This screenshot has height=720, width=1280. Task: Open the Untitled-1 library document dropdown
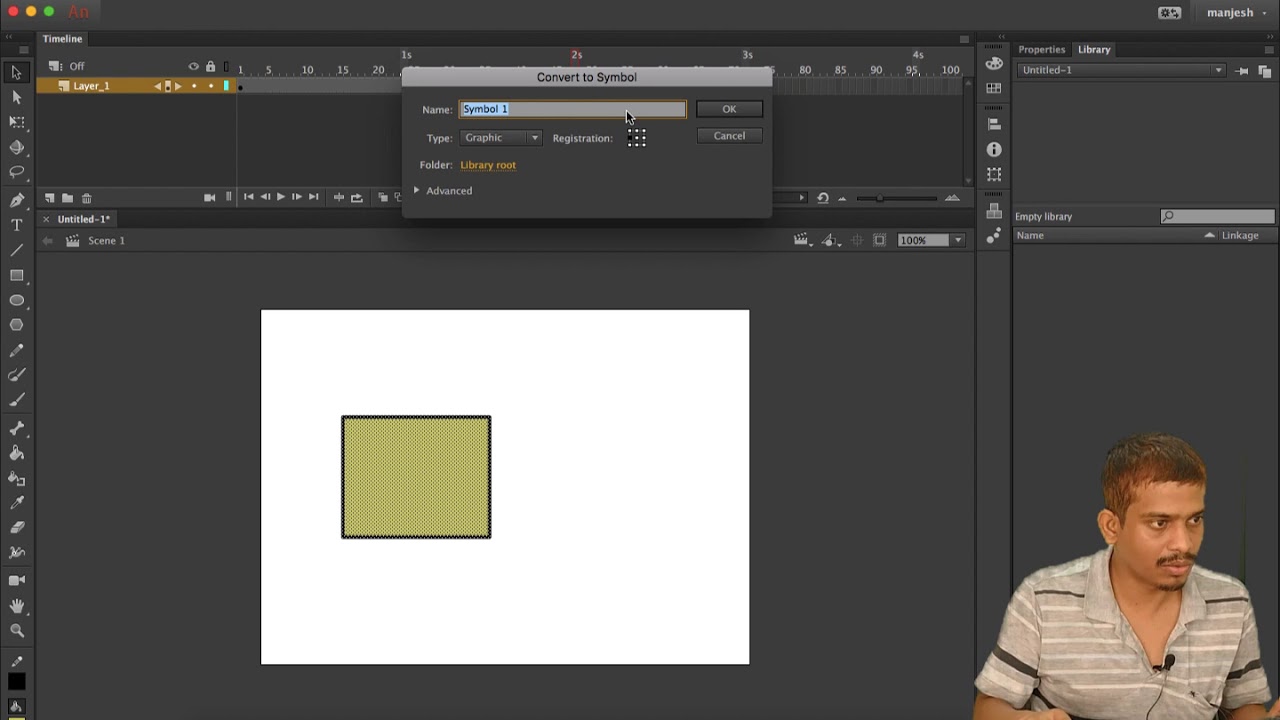point(1121,70)
